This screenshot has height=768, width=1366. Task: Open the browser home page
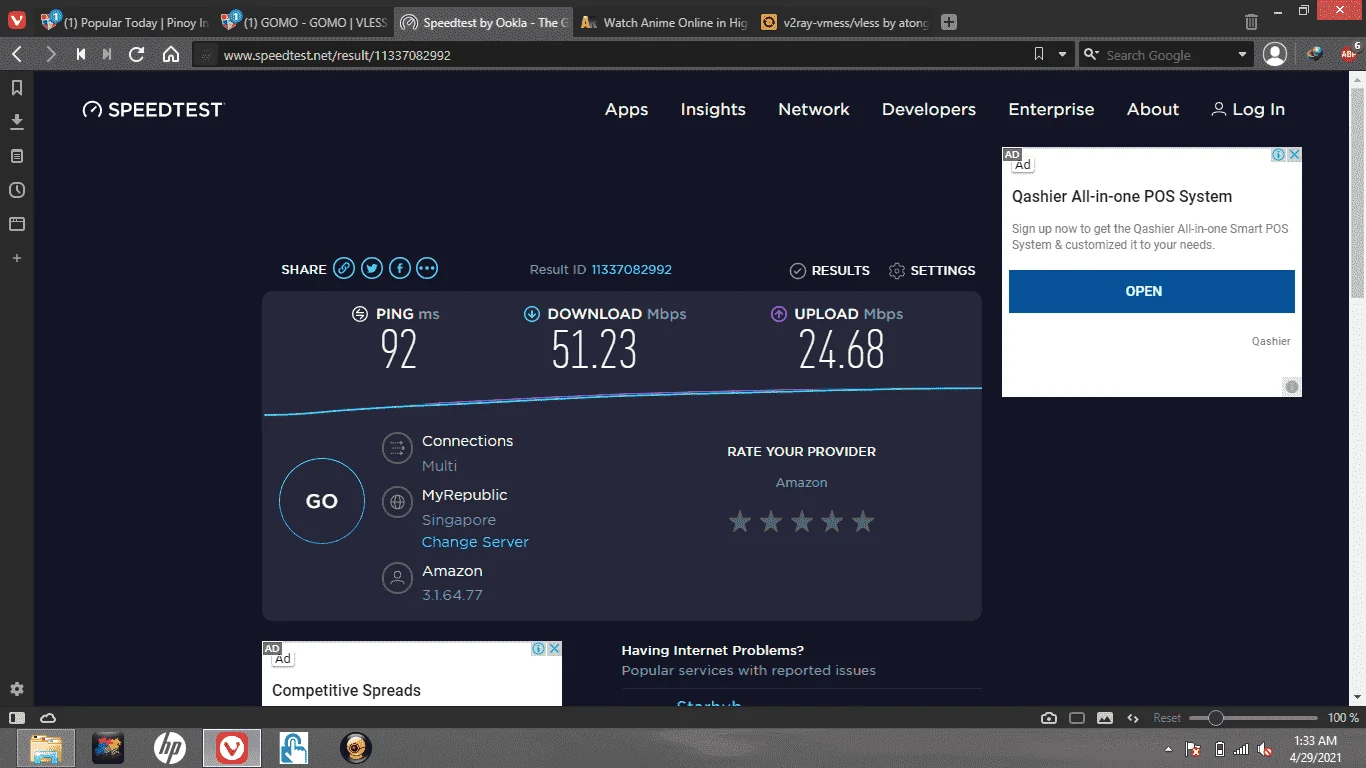point(171,54)
